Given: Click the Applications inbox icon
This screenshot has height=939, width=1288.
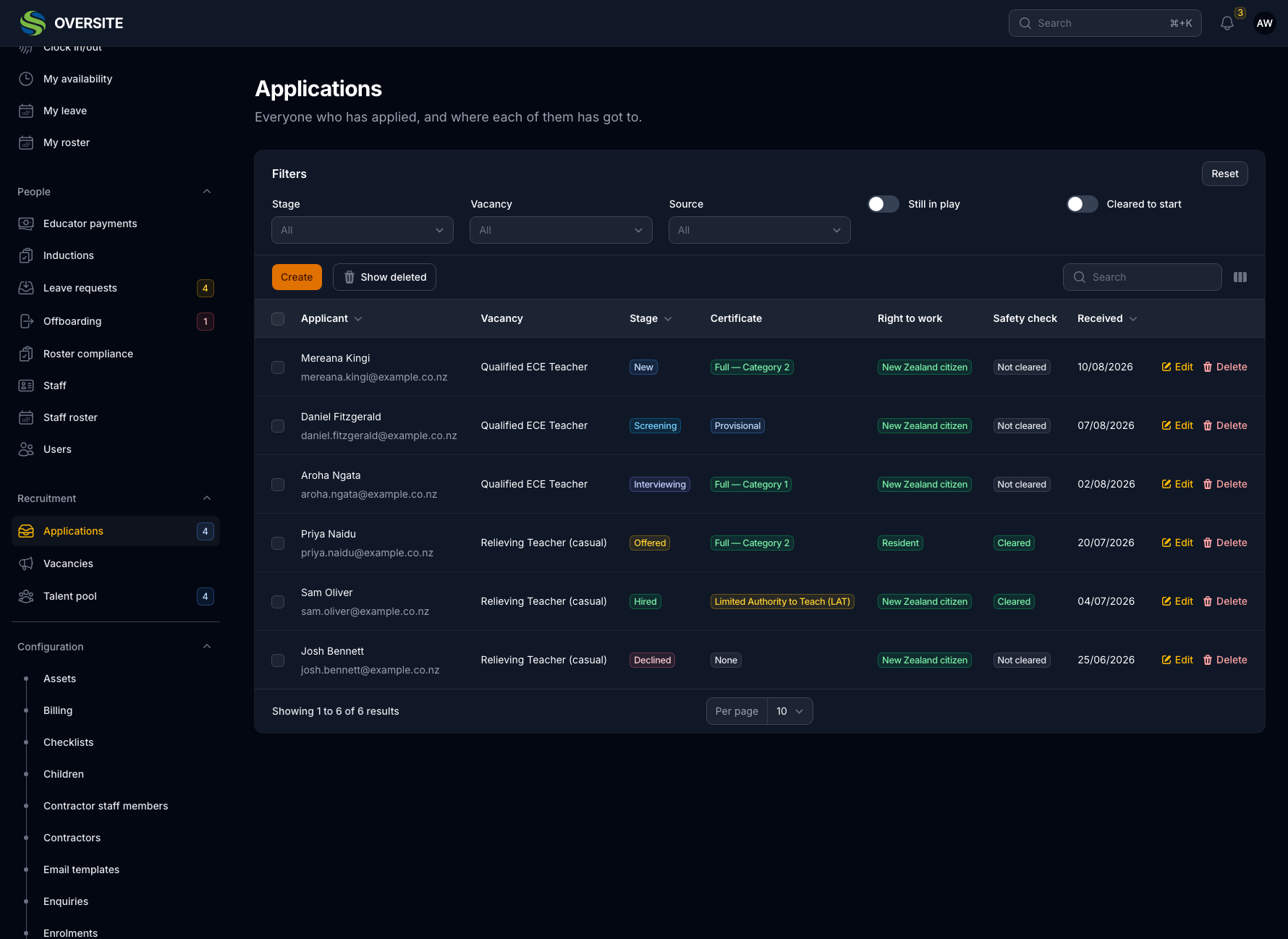Looking at the screenshot, I should click(x=26, y=531).
